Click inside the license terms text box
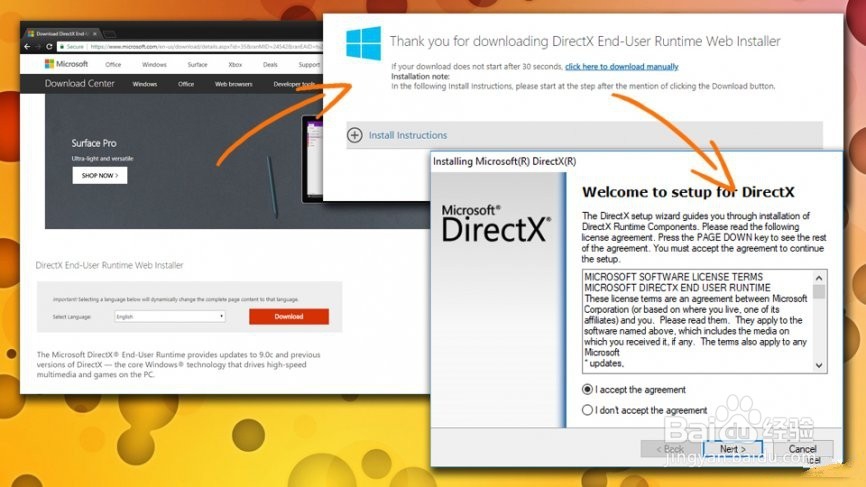The height and width of the screenshot is (487, 866). (698, 321)
